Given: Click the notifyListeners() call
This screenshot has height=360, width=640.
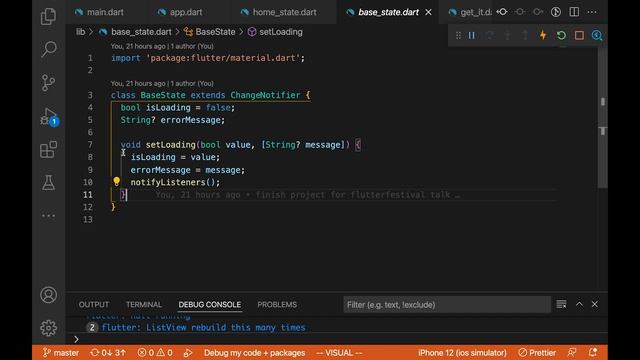Looking at the screenshot, I should coord(175,182).
